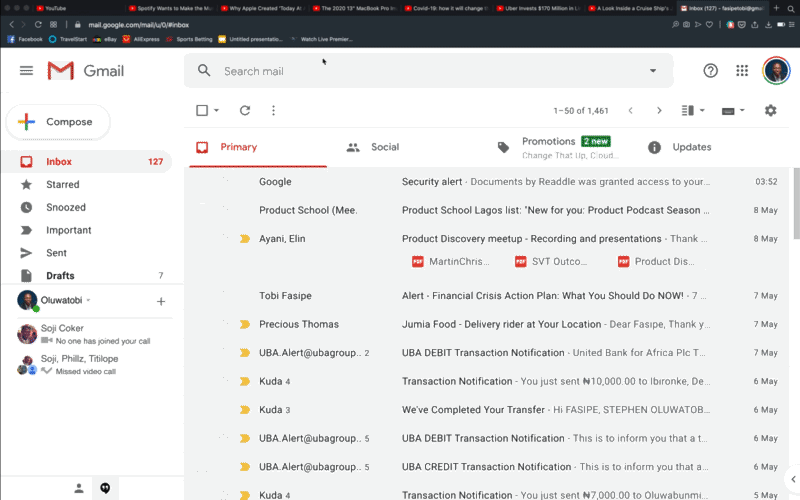Show search options dropdown arrow
Viewport: 800px width, 500px height.
point(653,71)
